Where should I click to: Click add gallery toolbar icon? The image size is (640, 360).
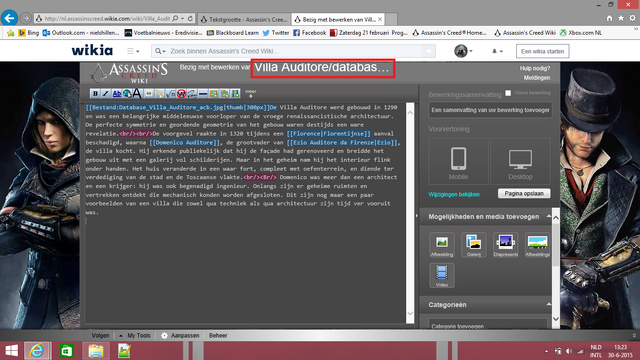click(224, 93)
